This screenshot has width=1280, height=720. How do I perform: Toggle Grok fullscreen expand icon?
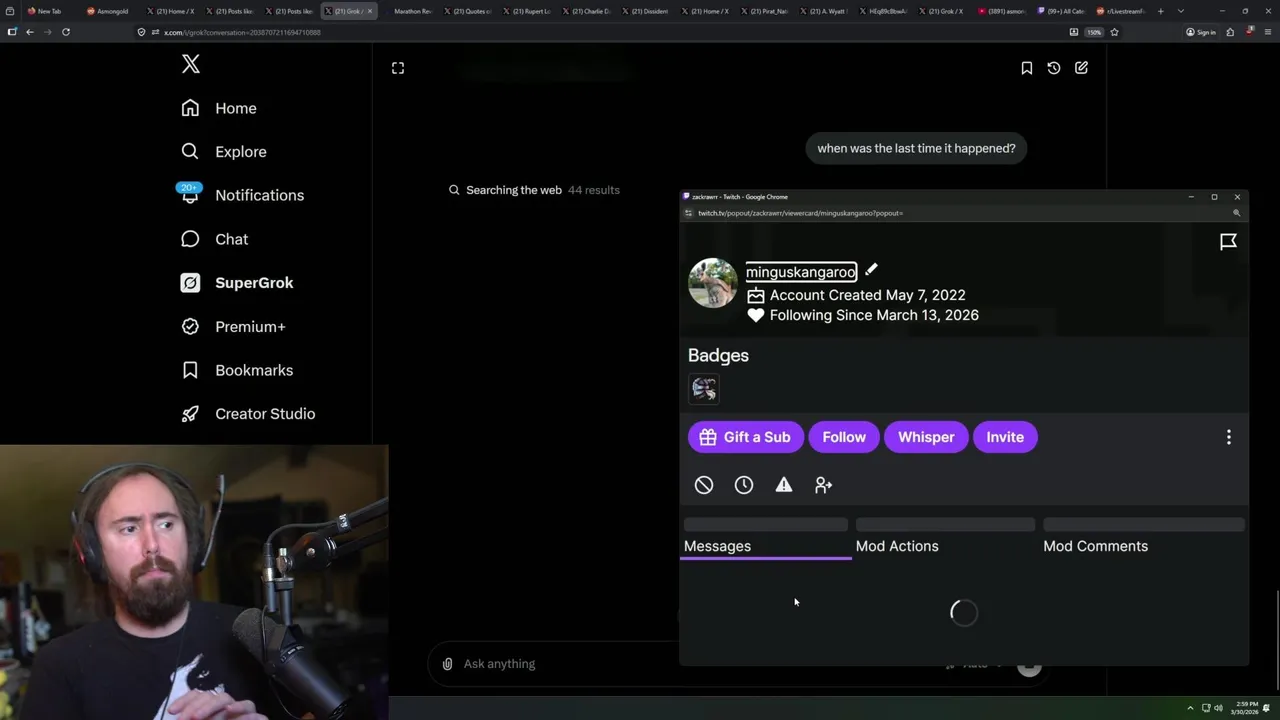click(x=398, y=68)
